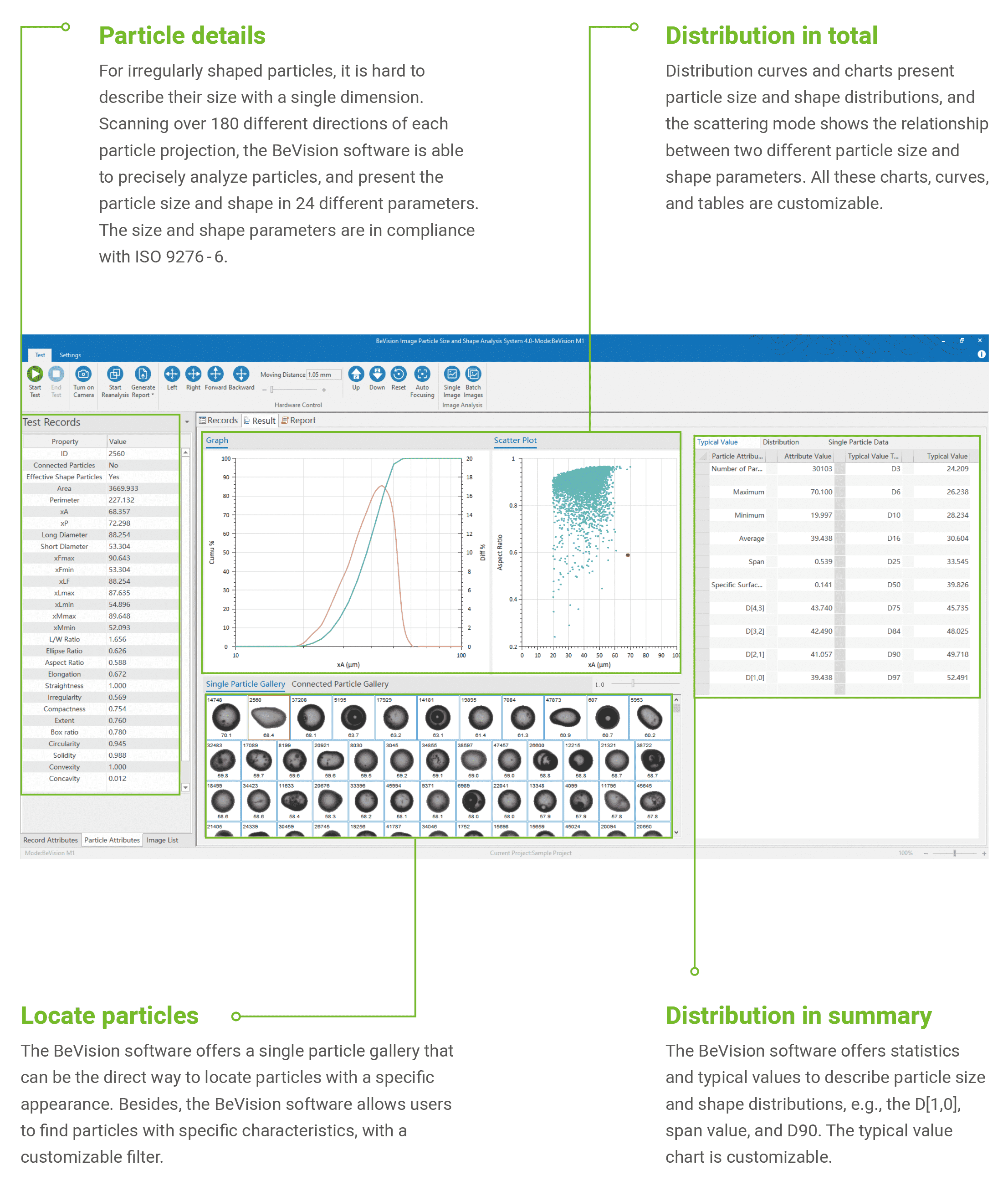Click Auto Focusing icon
The image size is (1008, 1191).
tap(422, 375)
